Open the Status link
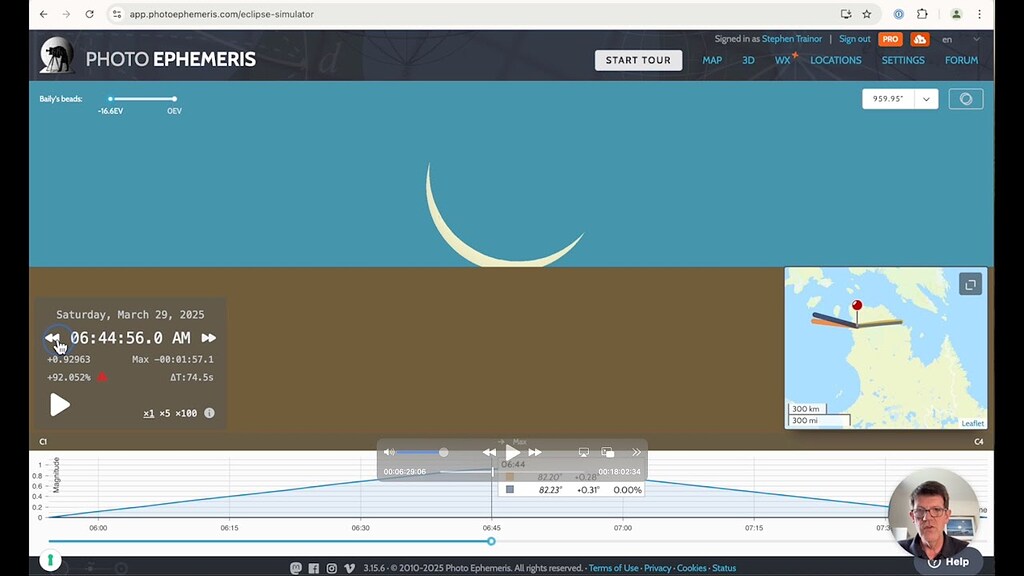Viewport: 1024px width, 576px height. (x=724, y=568)
